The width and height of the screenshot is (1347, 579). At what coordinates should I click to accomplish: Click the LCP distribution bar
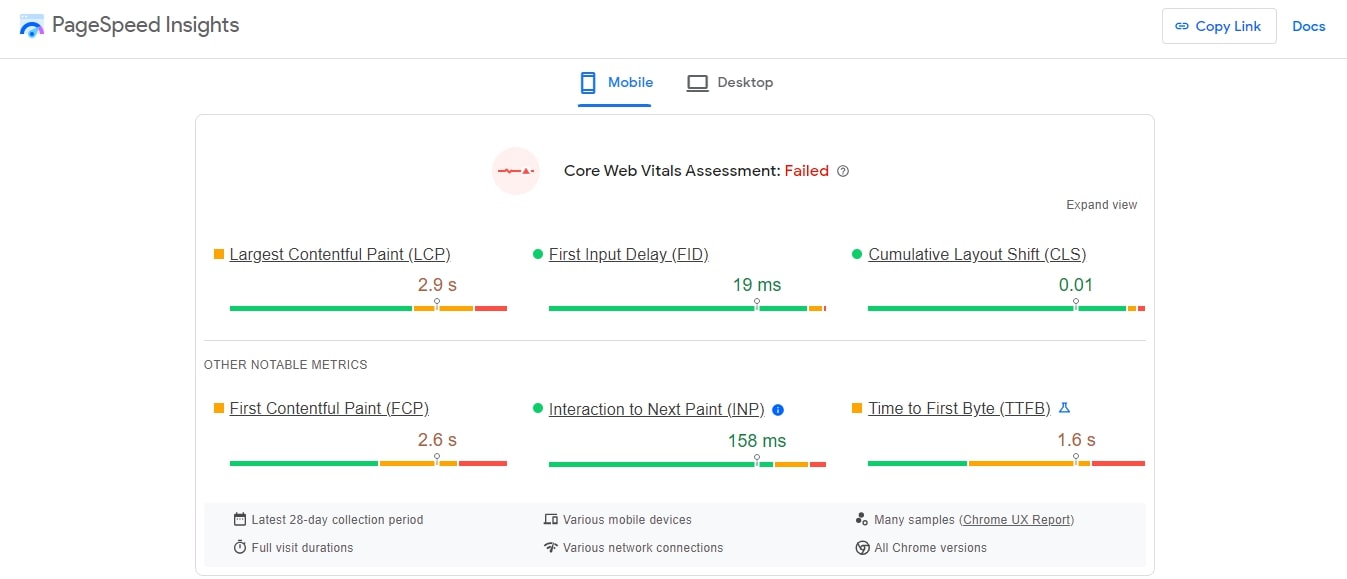click(368, 308)
